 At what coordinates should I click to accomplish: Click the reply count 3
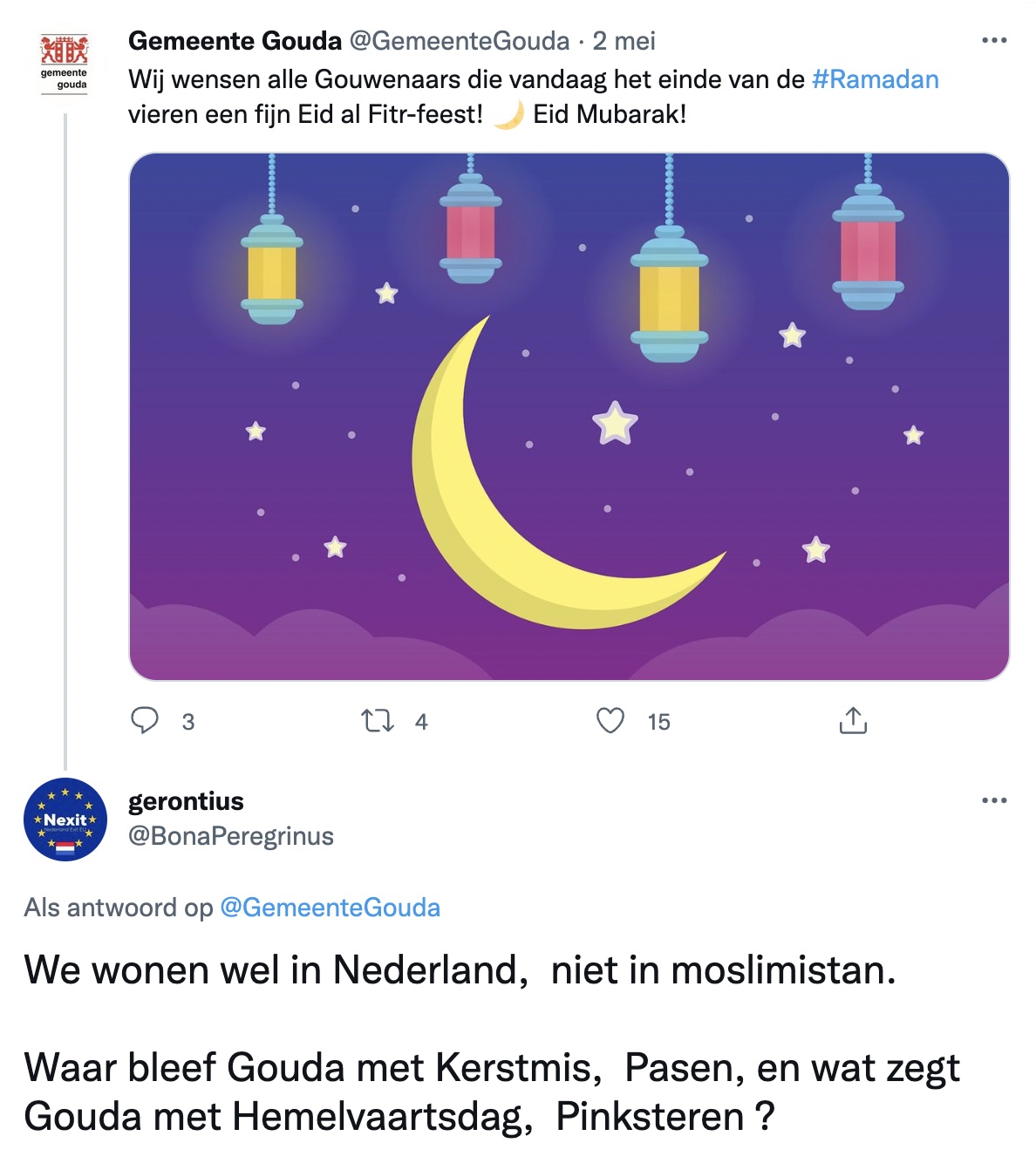click(188, 722)
